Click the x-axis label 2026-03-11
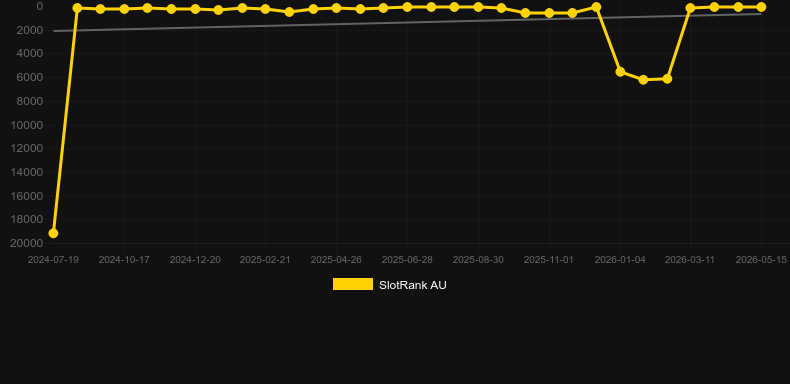 pos(690,260)
